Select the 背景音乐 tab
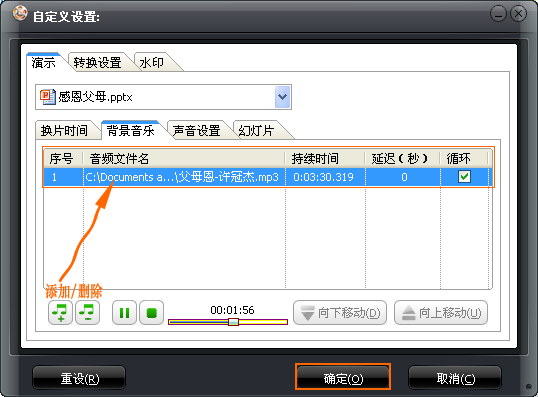Image resolution: width=538 pixels, height=397 pixels. point(130,130)
